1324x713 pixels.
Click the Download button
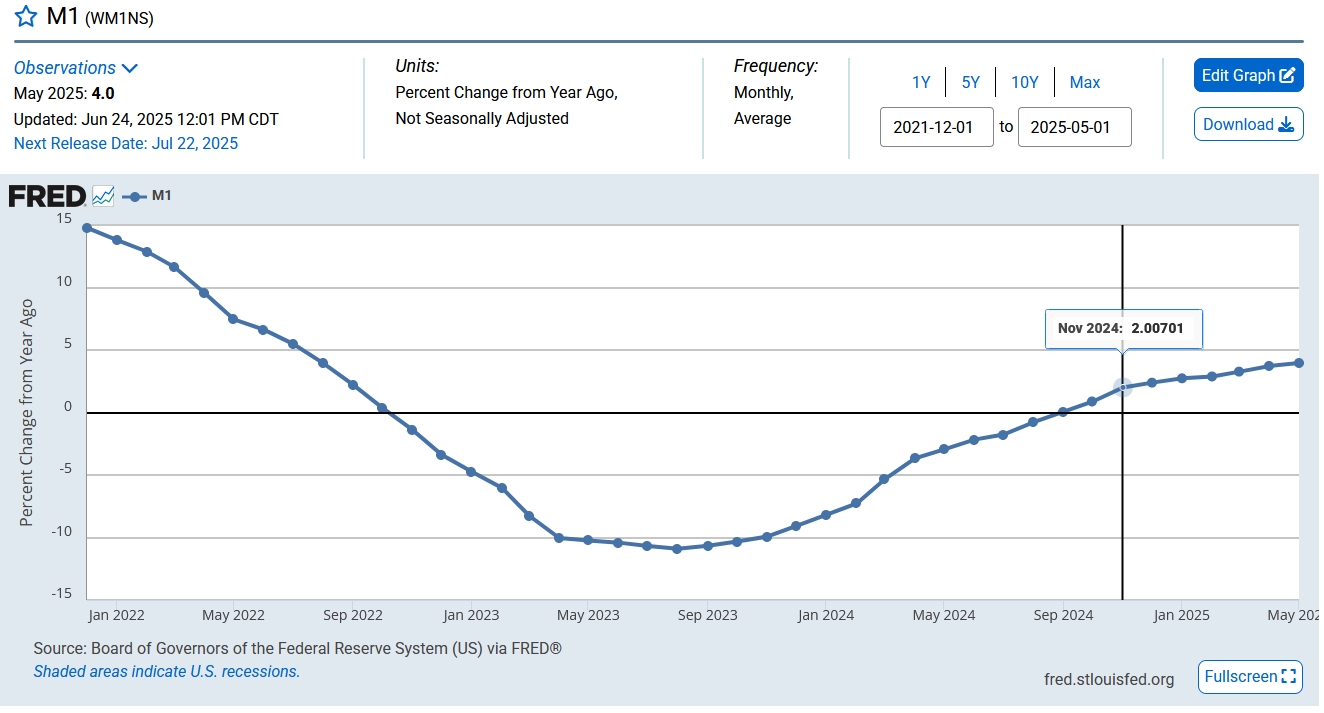[x=1248, y=124]
